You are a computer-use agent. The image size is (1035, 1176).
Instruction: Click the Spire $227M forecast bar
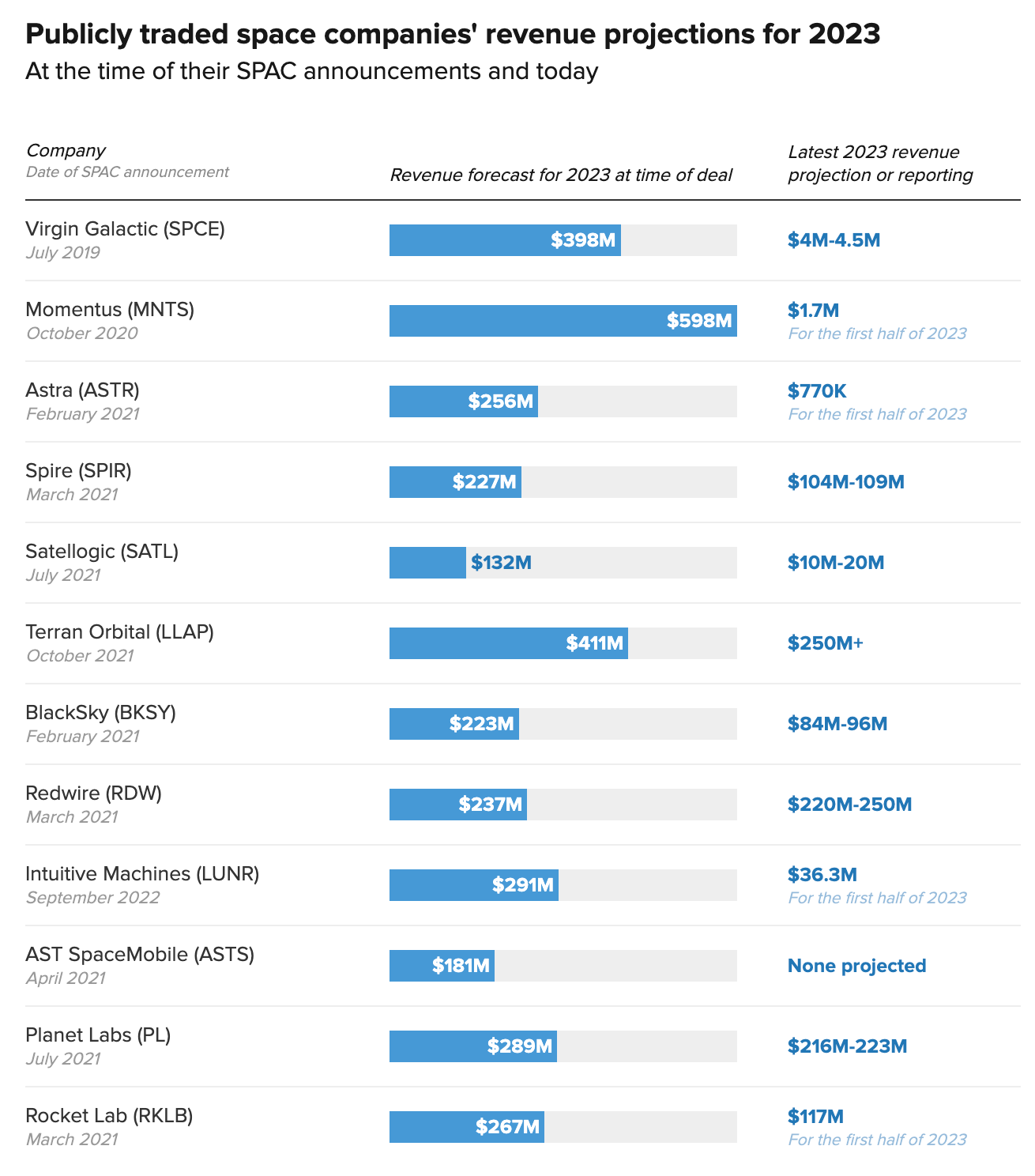click(x=455, y=482)
